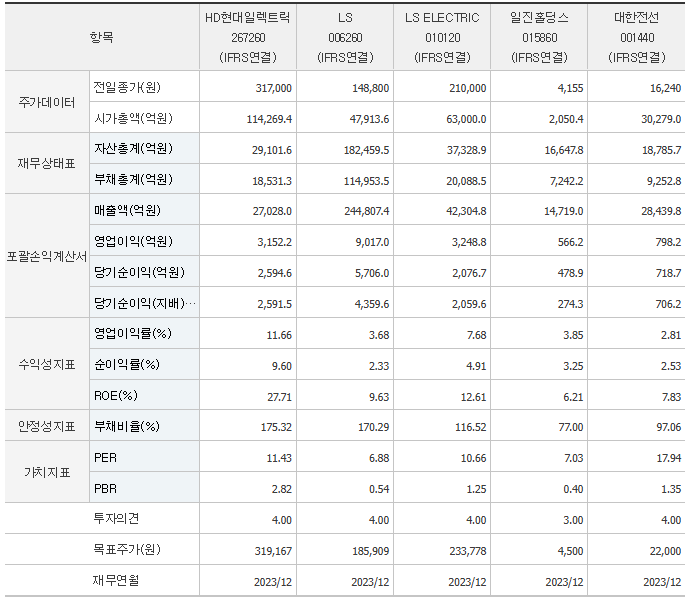
Task: Click the 순이익률(%) row label
Action: 127,365
